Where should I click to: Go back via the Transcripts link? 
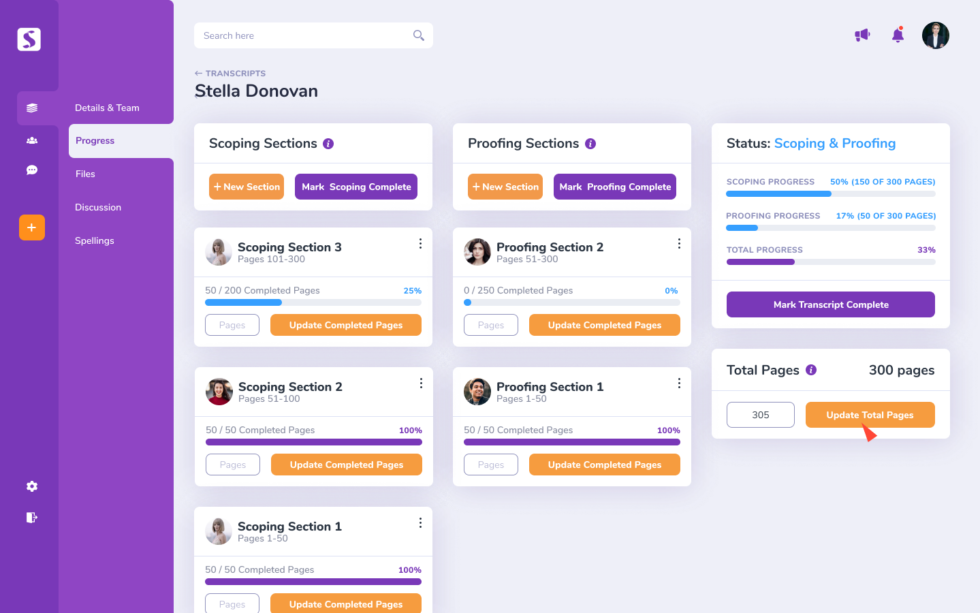[230, 73]
